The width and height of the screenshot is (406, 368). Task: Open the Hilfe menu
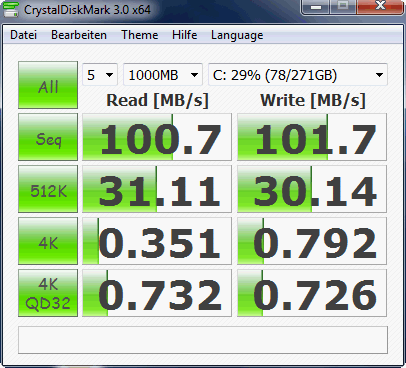click(184, 35)
